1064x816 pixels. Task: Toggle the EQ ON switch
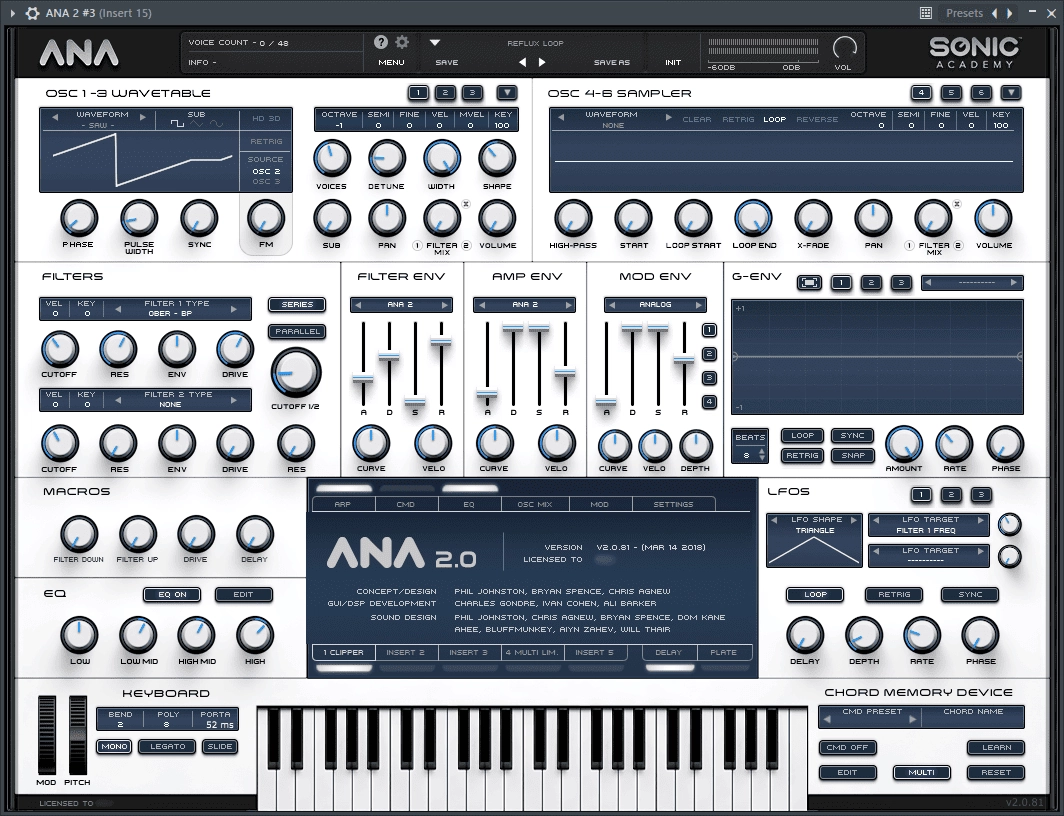[x=172, y=595]
